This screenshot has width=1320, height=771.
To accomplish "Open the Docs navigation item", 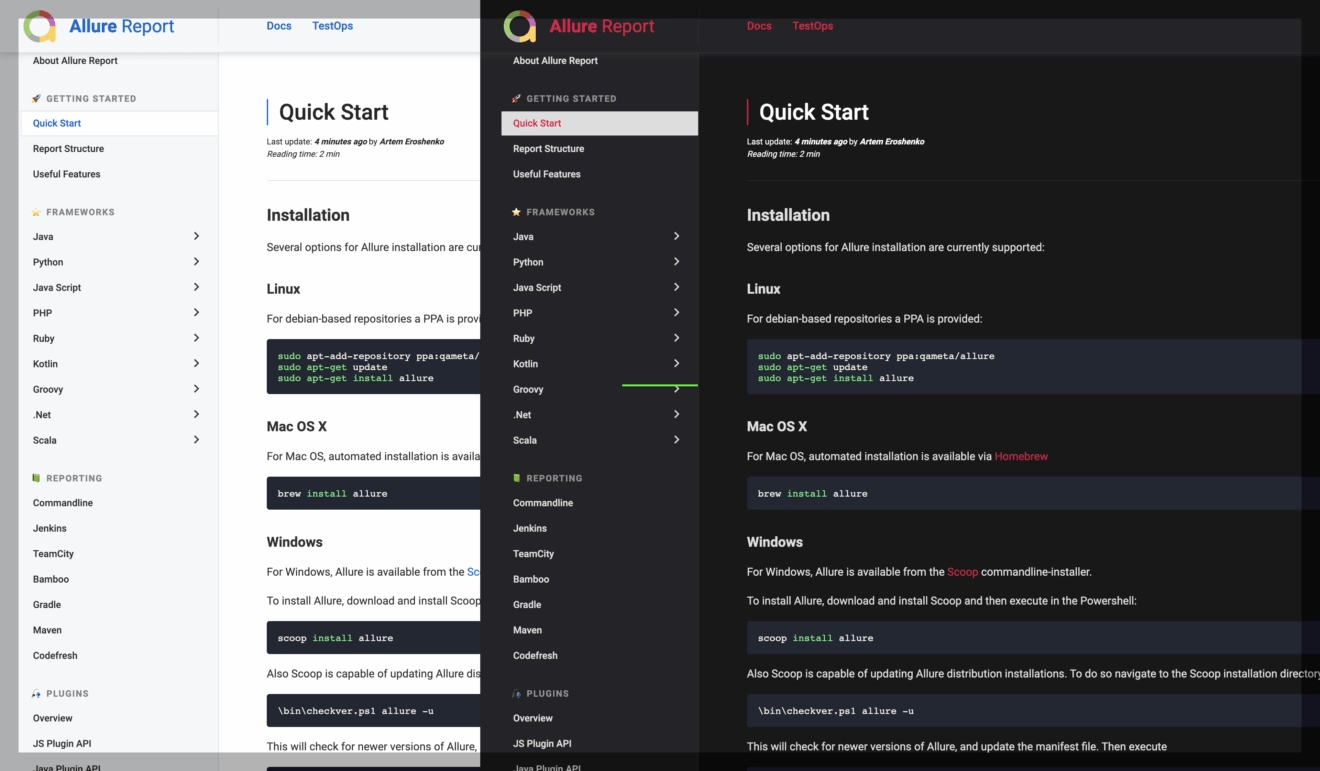I will click(x=279, y=25).
